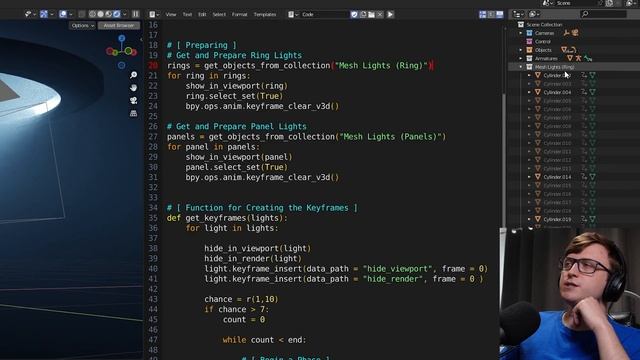640x360 pixels.
Task: Toggle the camera view icon
Action: tap(133, 100)
